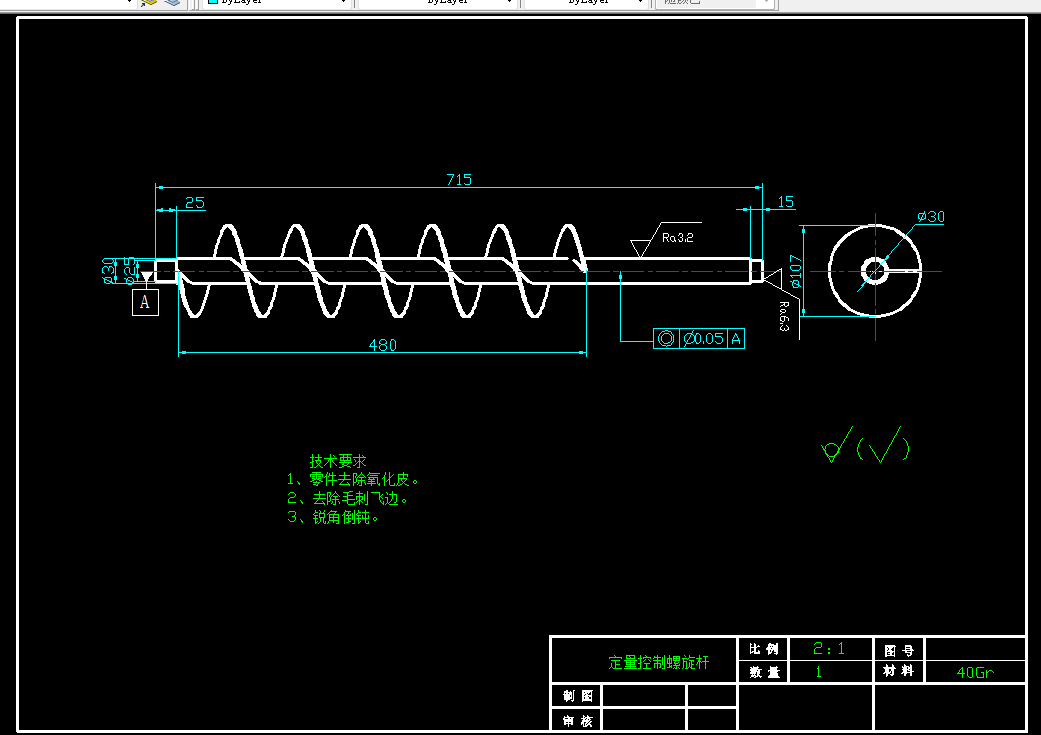This screenshot has width=1041, height=735.
Task: Pick the Ra3.2 surface roughness label
Action: (x=677, y=238)
